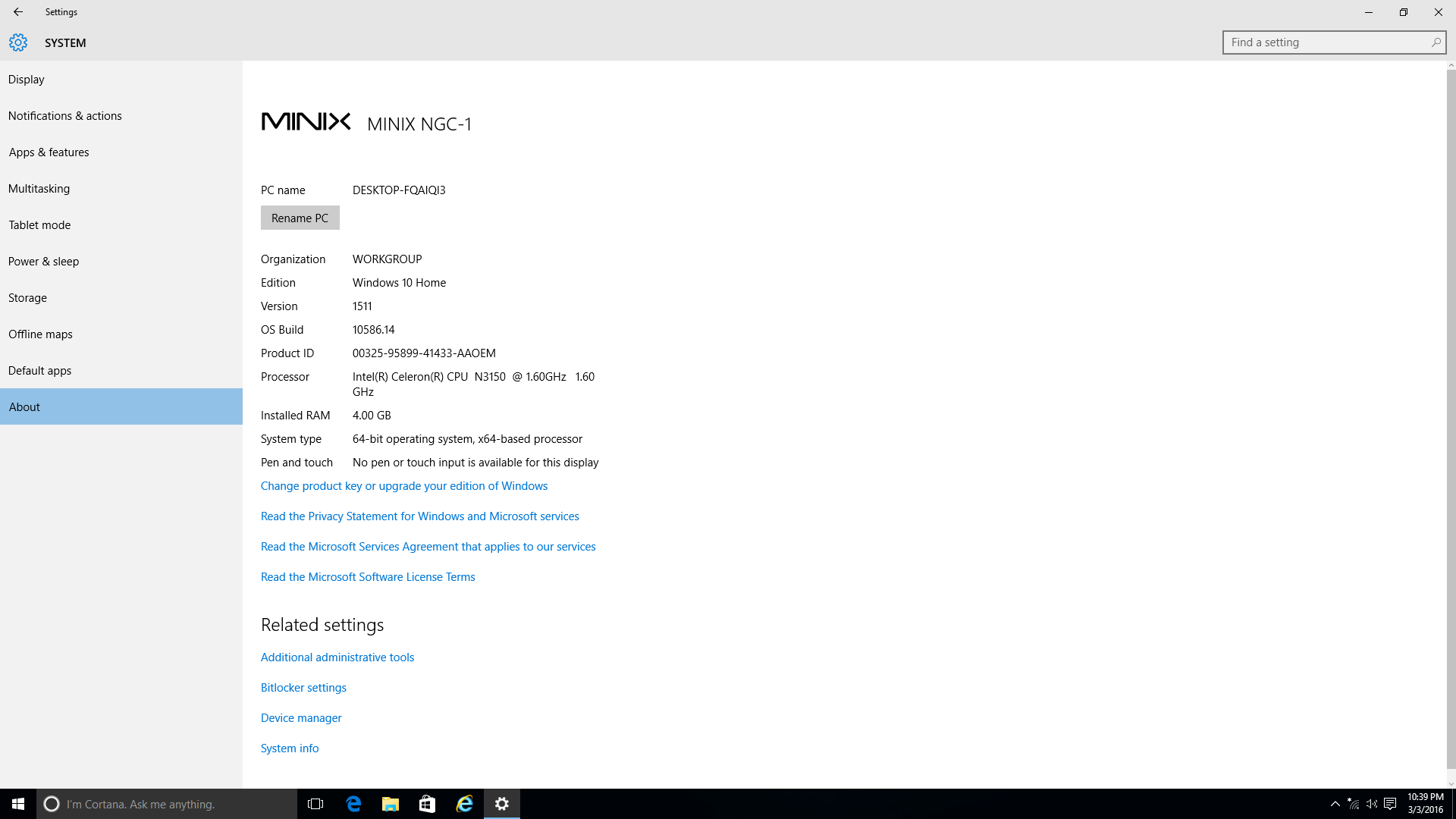
Task: Launch Microsoft Edge from the taskbar
Action: point(353,804)
